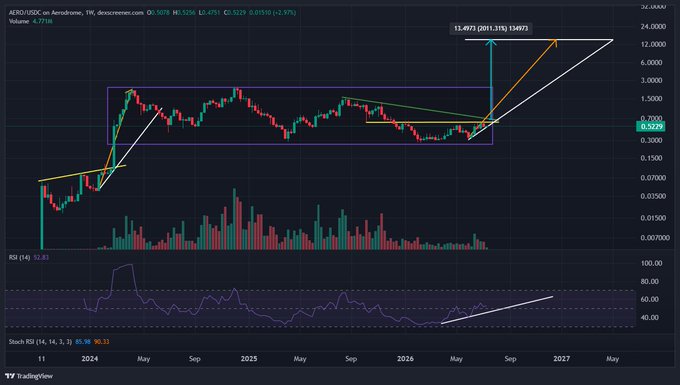Screen dimensions: 680x385
Task: Click the 100.00 RSI axis label
Action: (652, 263)
